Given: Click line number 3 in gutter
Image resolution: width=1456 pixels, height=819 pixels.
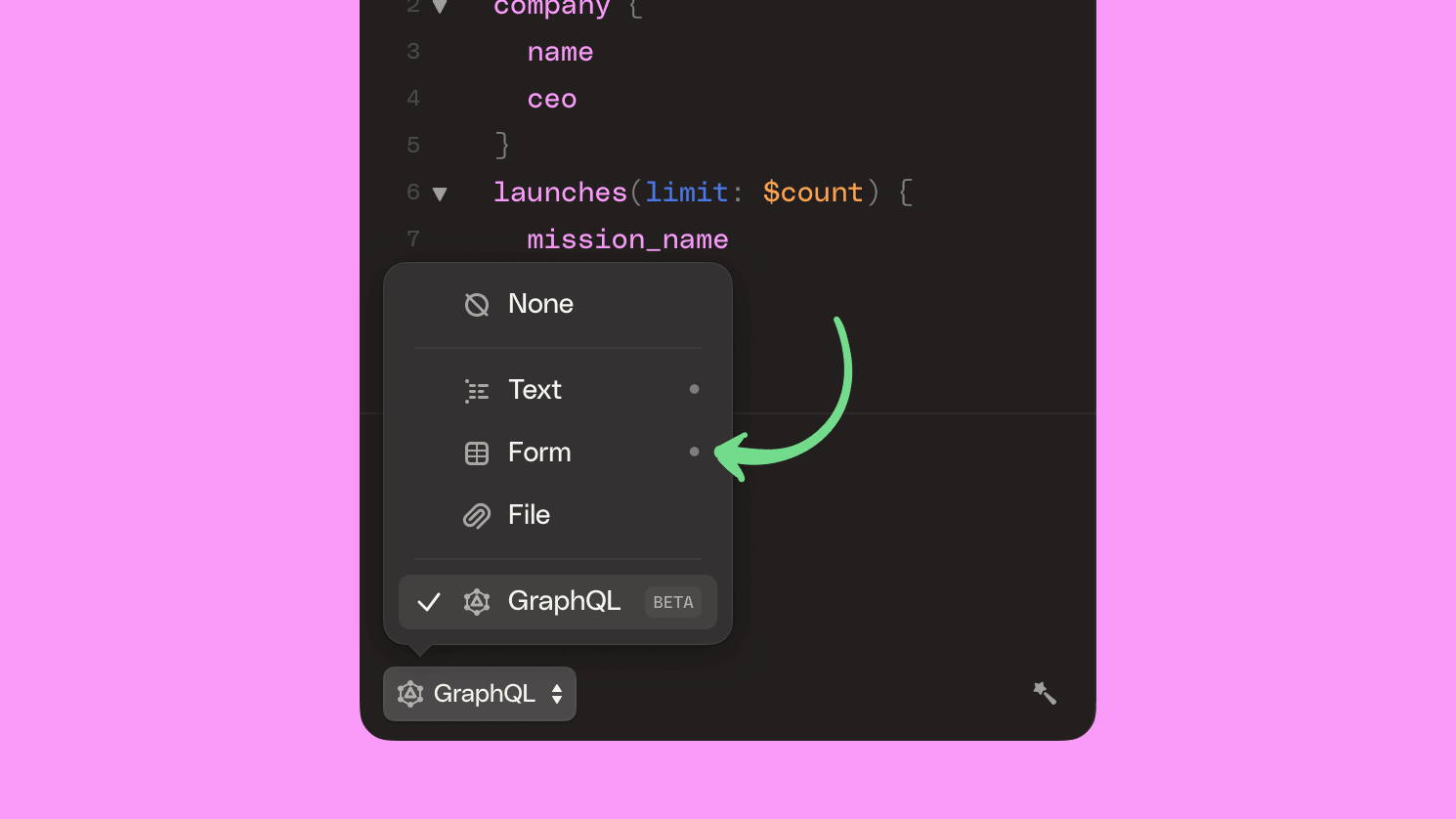Looking at the screenshot, I should click(x=413, y=52).
